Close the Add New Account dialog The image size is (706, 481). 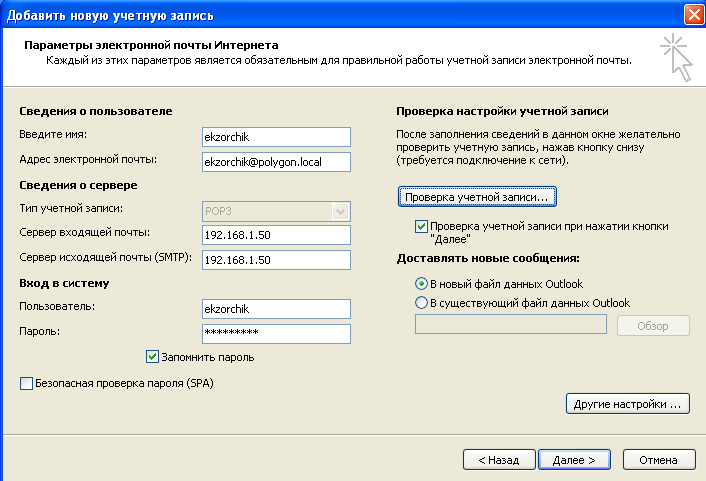point(694,15)
